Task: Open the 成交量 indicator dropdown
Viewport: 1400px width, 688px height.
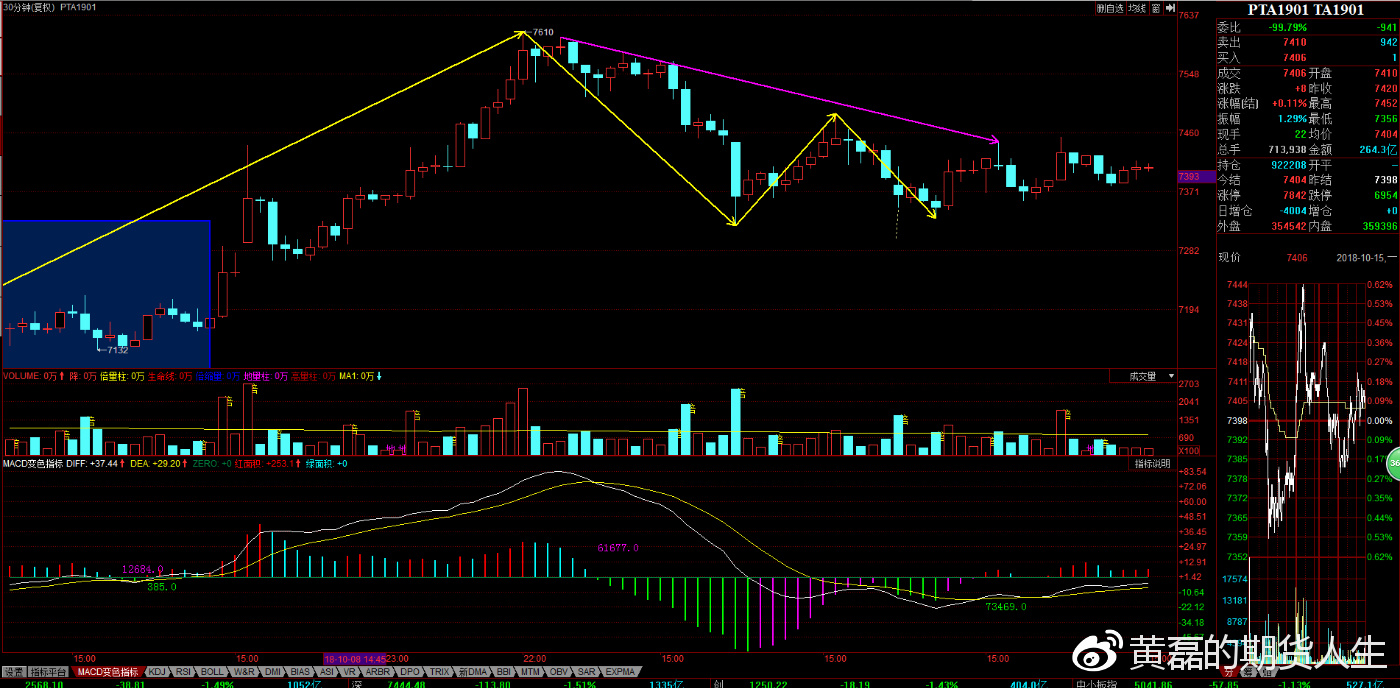Action: click(1142, 377)
